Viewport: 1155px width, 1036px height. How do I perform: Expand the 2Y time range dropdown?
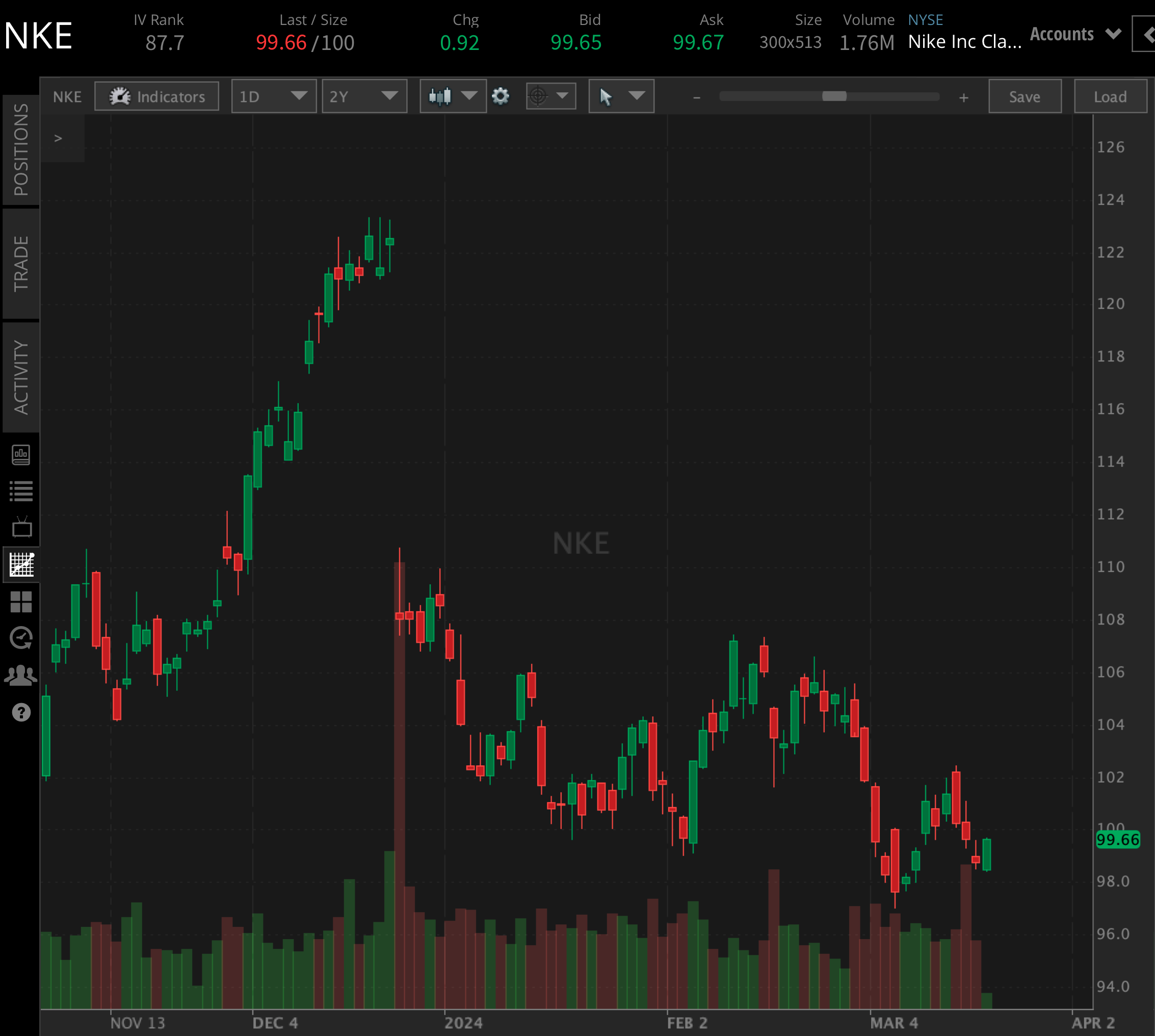[x=364, y=96]
